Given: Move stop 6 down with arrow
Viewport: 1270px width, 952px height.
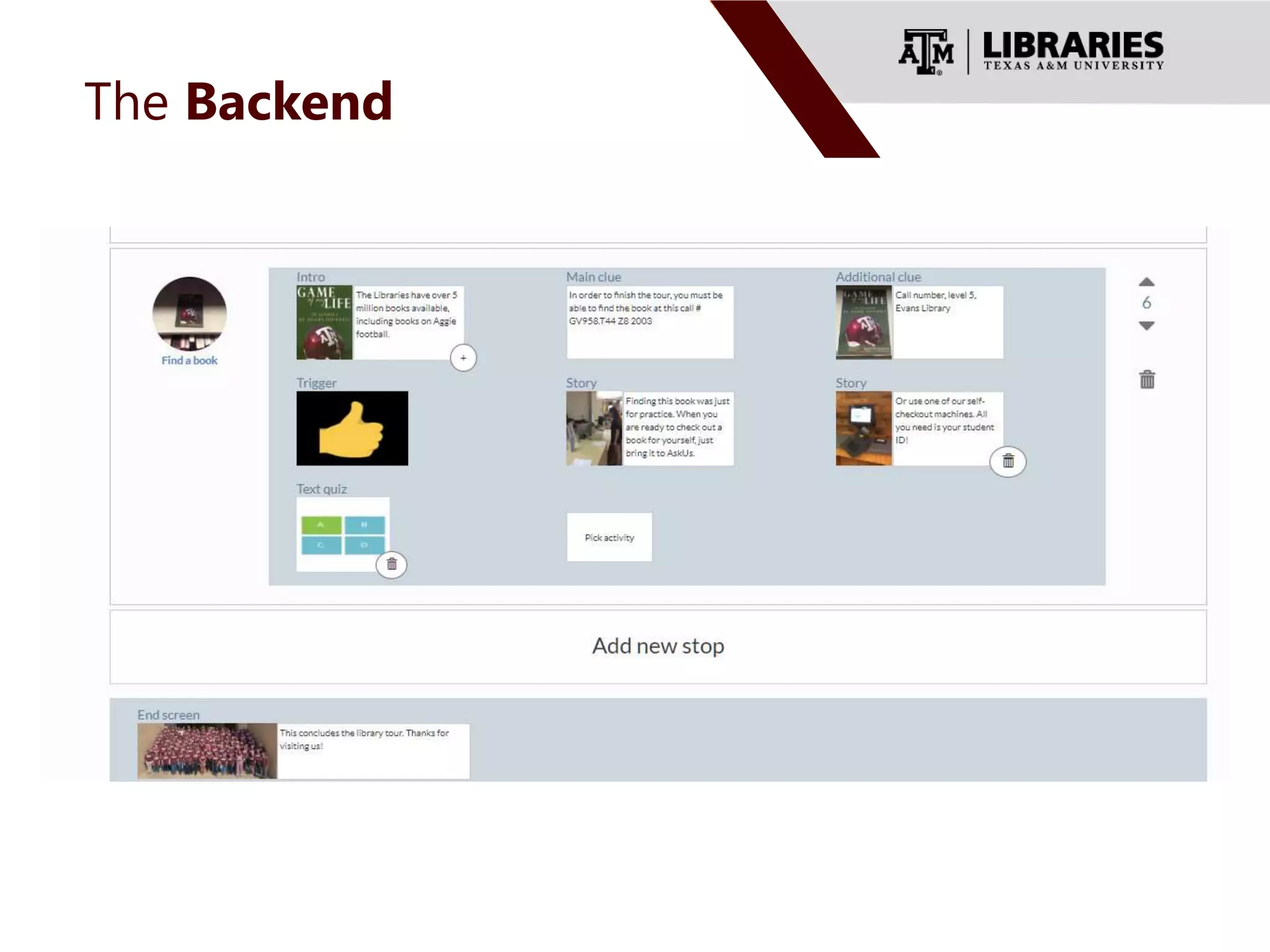Looking at the screenshot, I should (x=1147, y=325).
